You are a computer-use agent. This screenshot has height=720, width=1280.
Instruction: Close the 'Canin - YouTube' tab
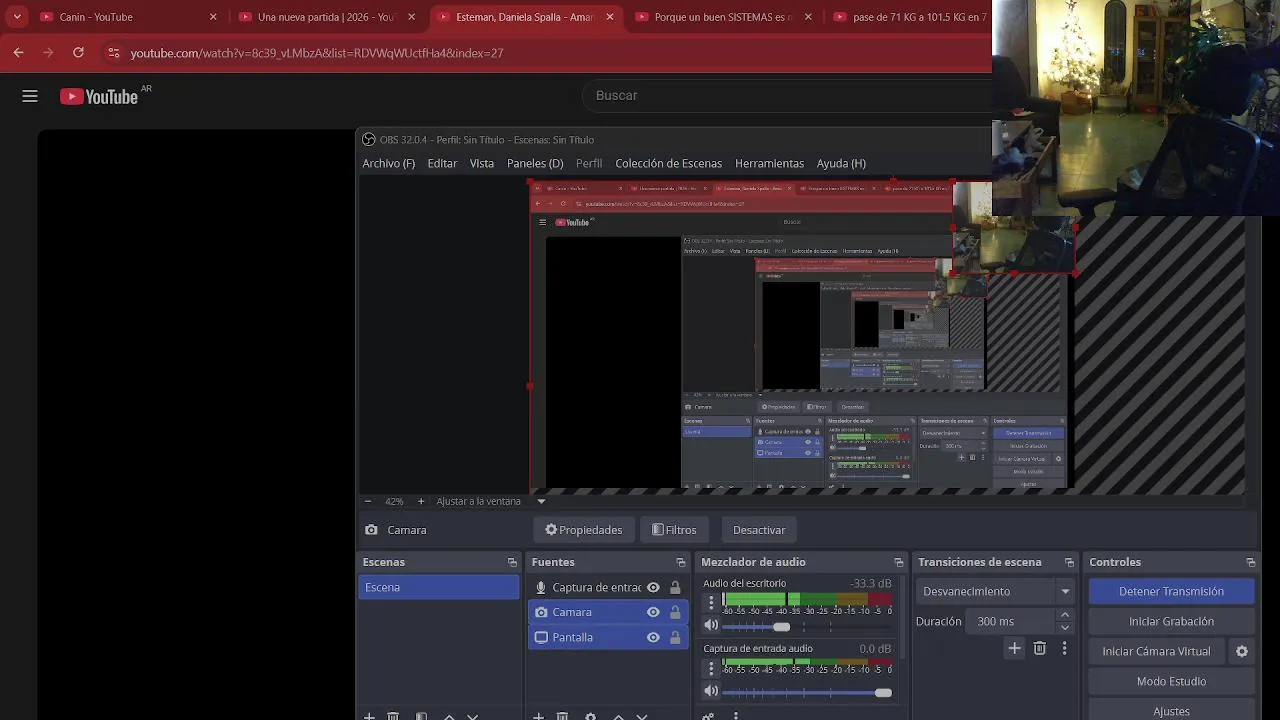pos(213,17)
